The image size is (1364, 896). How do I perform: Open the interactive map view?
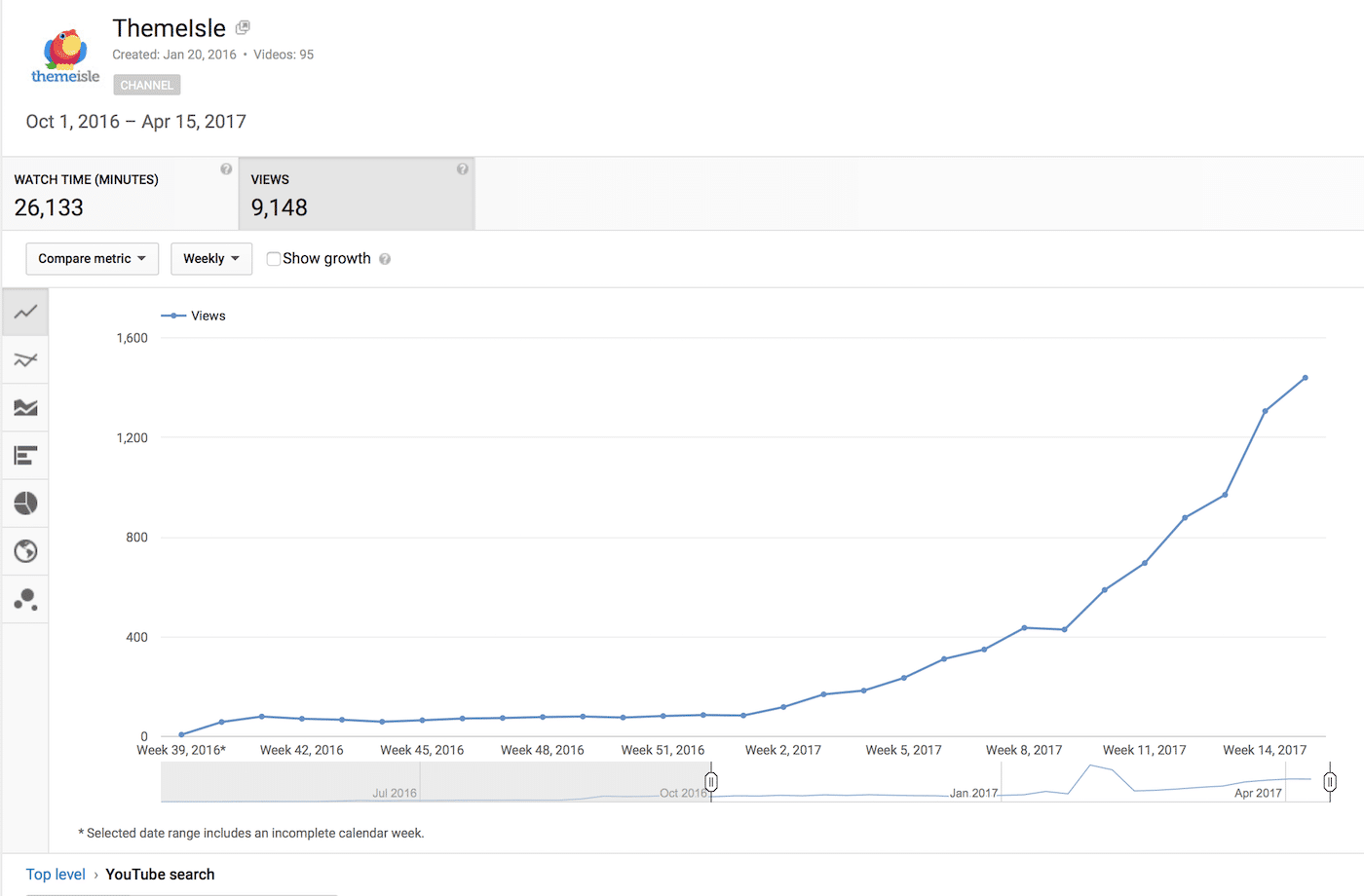click(25, 550)
